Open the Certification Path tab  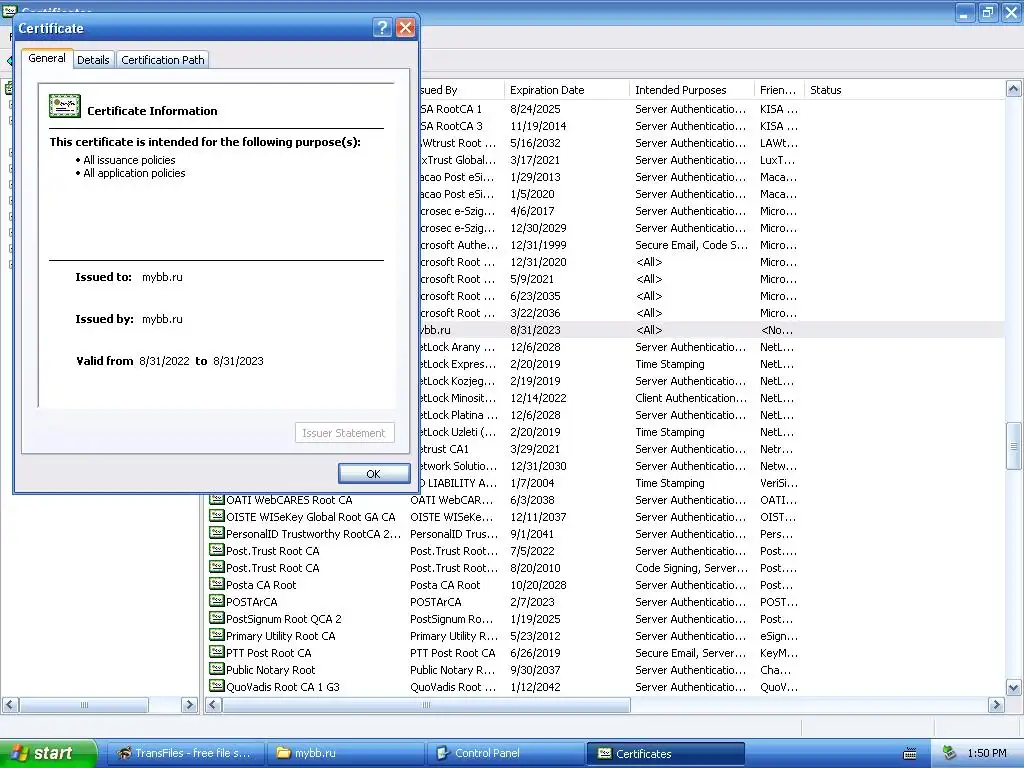[x=163, y=59]
